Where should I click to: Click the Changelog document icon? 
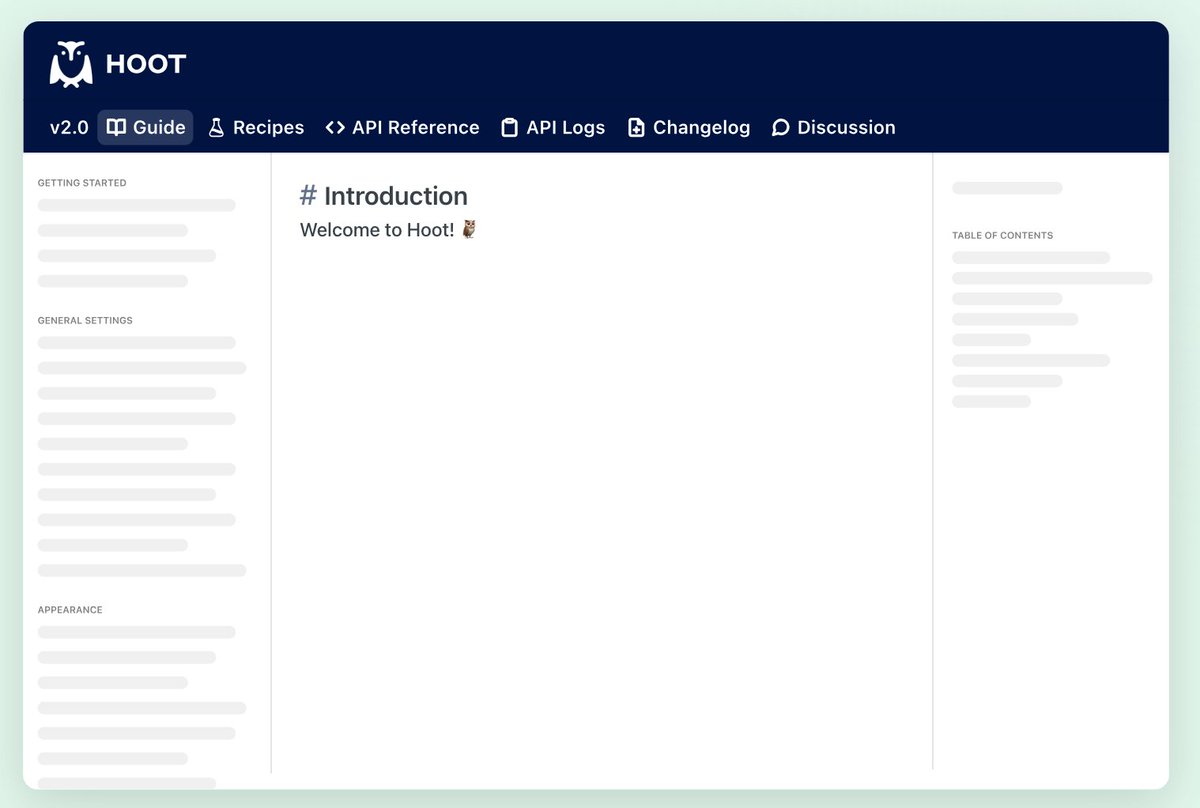pyautogui.click(x=636, y=127)
